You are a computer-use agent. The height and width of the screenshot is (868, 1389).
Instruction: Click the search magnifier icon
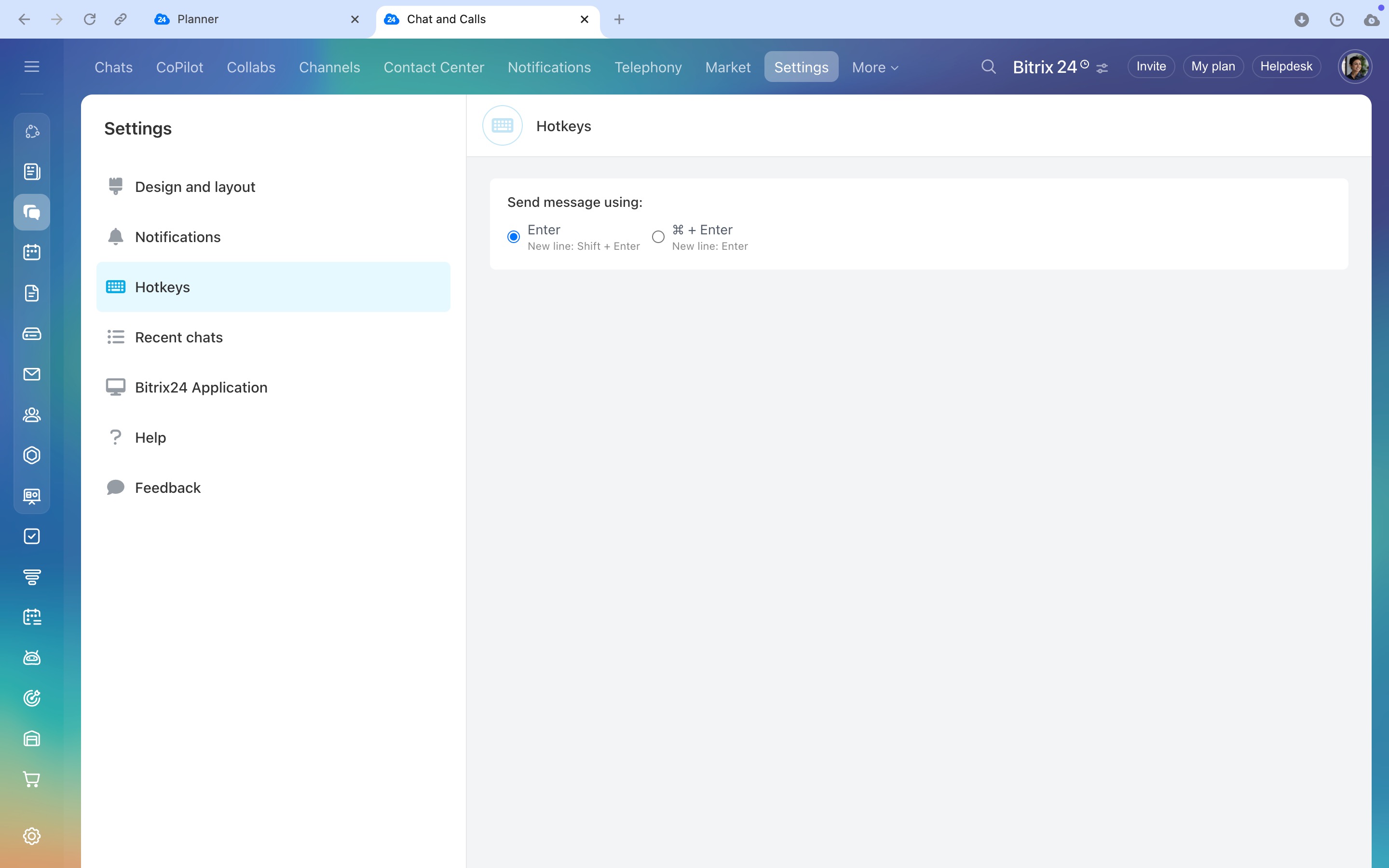tap(988, 67)
